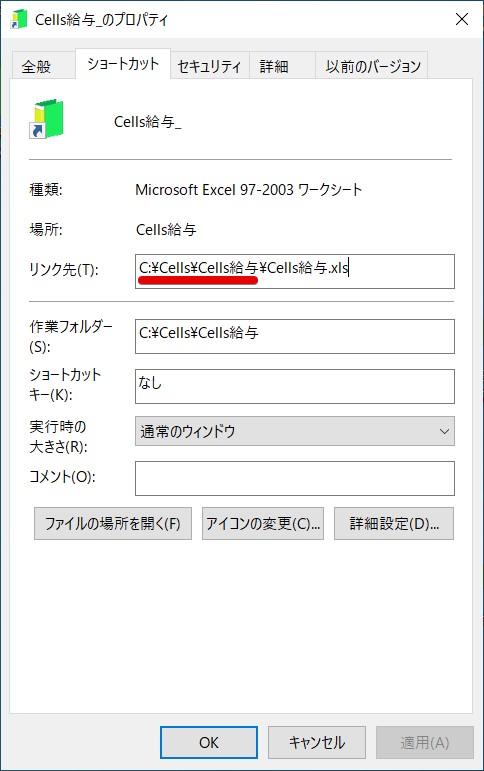Switch to the 以前のバージョン tab
Viewport: 484px width, 771px height.
coord(371,65)
